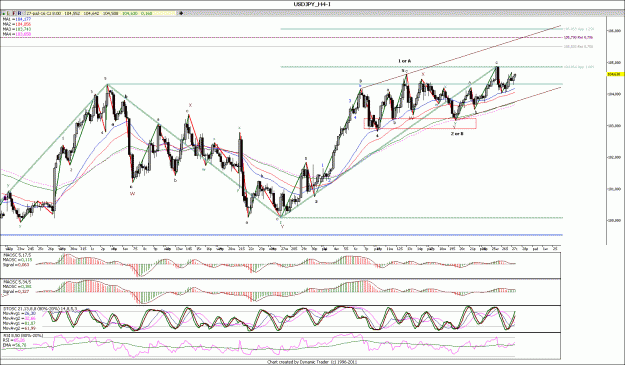Click the STOSC indicator title
625x365 pixels.
point(40,309)
